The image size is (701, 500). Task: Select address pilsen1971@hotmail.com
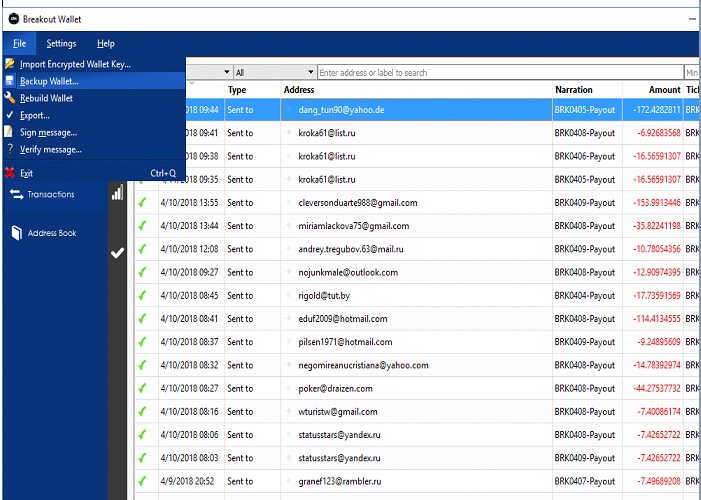pos(345,342)
